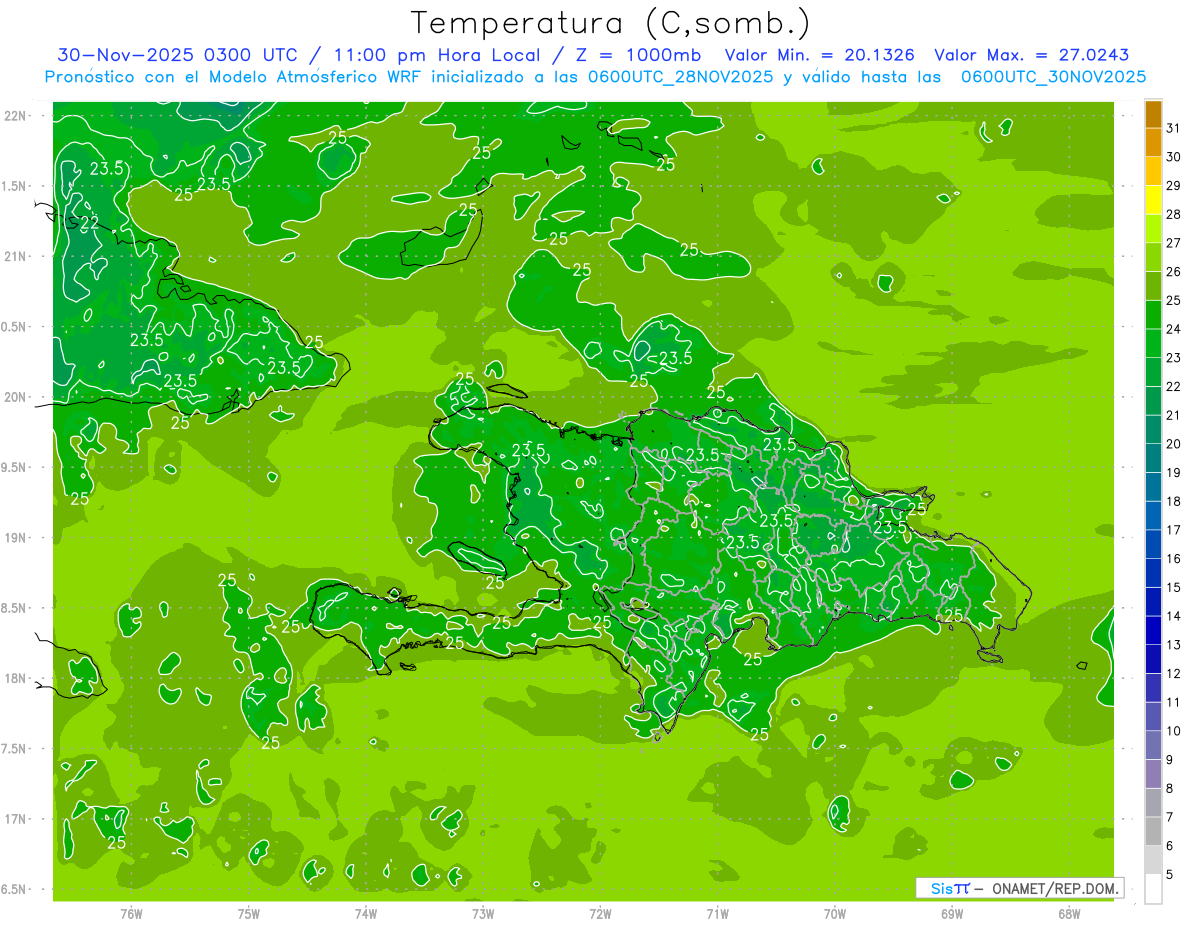
Task: Click the color scale value 5
Action: [1170, 875]
